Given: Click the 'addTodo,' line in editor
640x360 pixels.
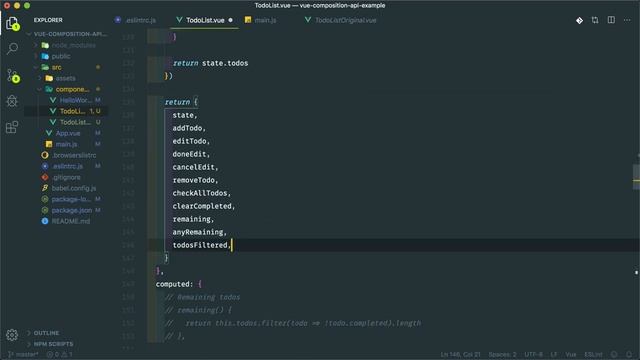Looking at the screenshot, I should point(189,128).
